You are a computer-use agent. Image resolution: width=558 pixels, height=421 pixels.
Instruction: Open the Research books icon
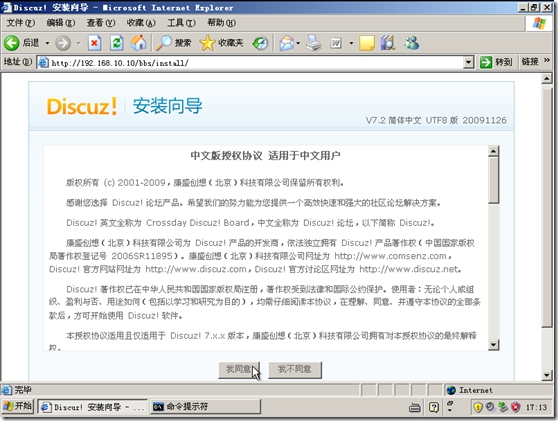(388, 43)
